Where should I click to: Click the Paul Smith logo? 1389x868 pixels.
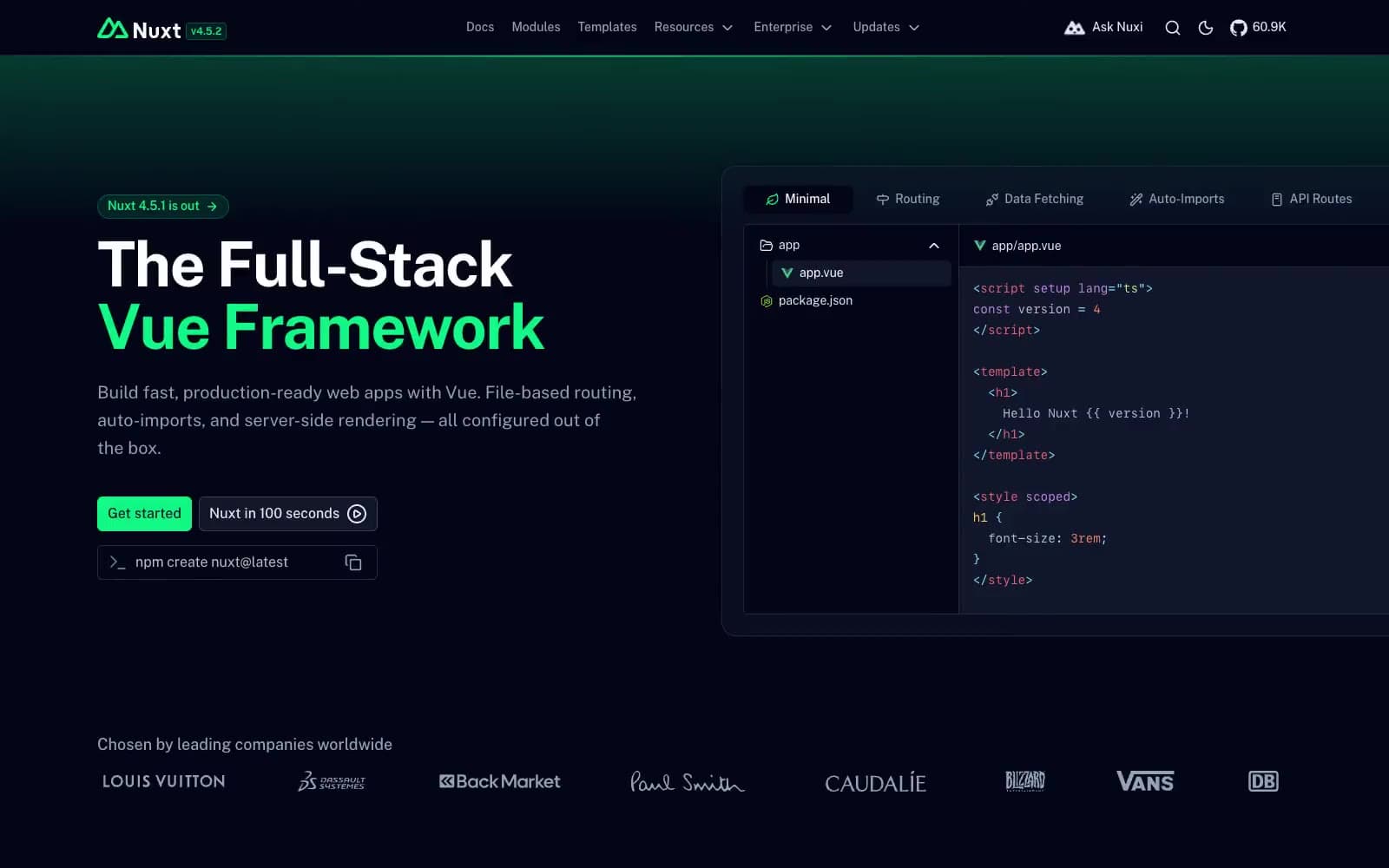(688, 781)
